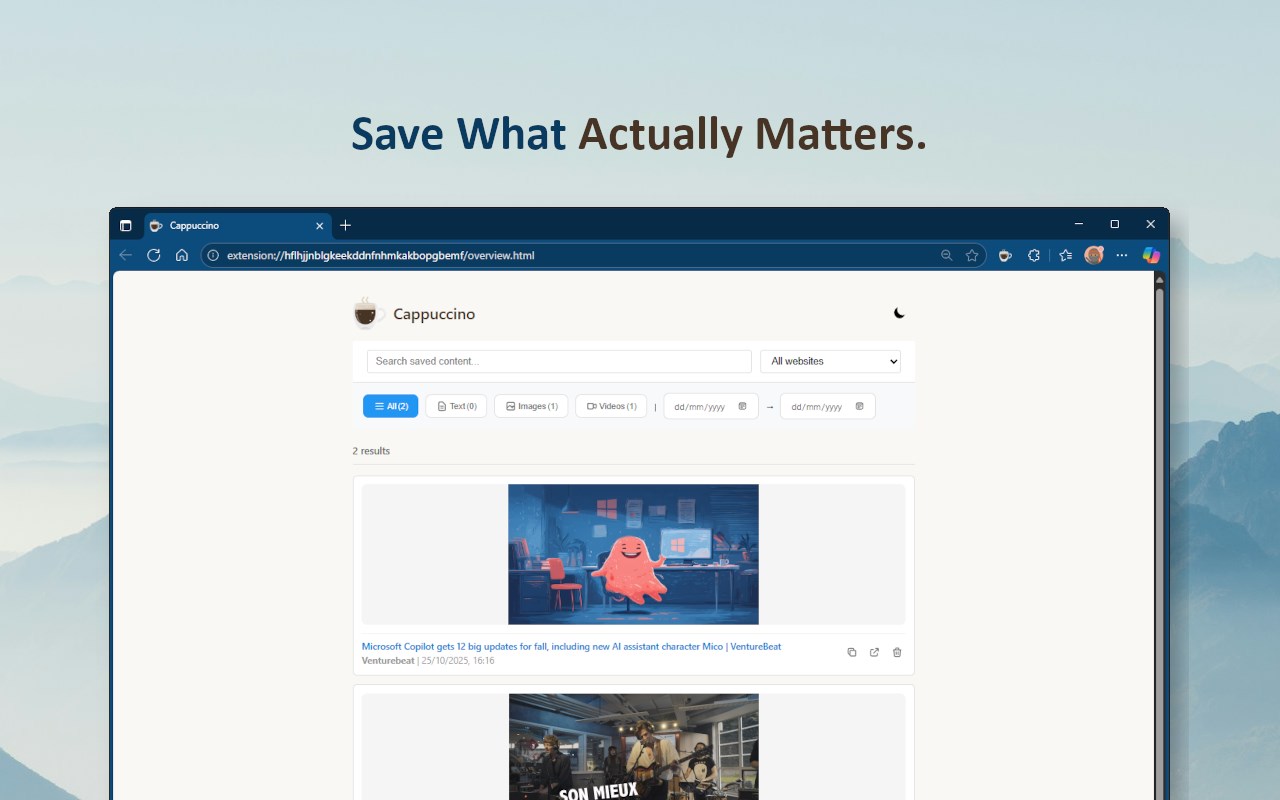Go back with the browser back arrow

(125, 255)
